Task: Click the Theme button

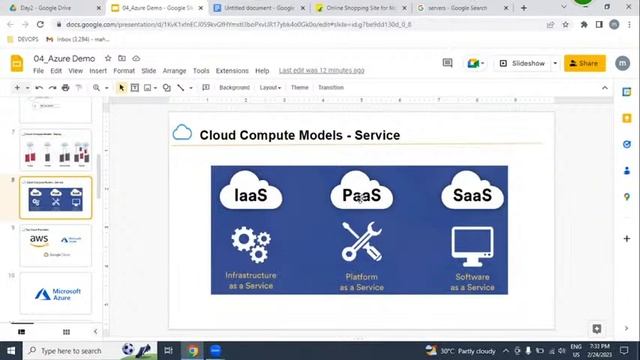Action: click(x=300, y=87)
